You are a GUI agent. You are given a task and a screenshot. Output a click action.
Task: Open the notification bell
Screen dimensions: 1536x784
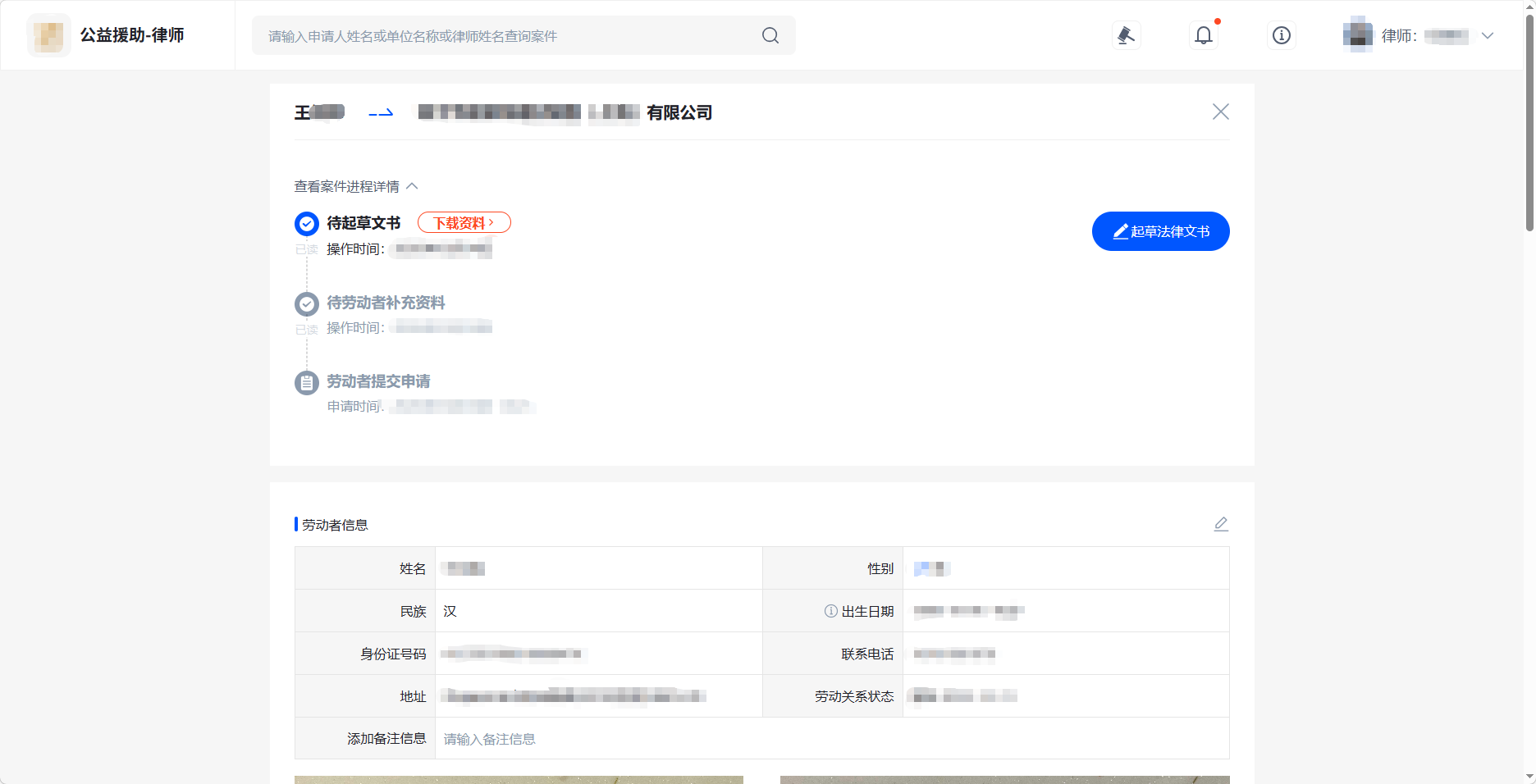[1203, 35]
